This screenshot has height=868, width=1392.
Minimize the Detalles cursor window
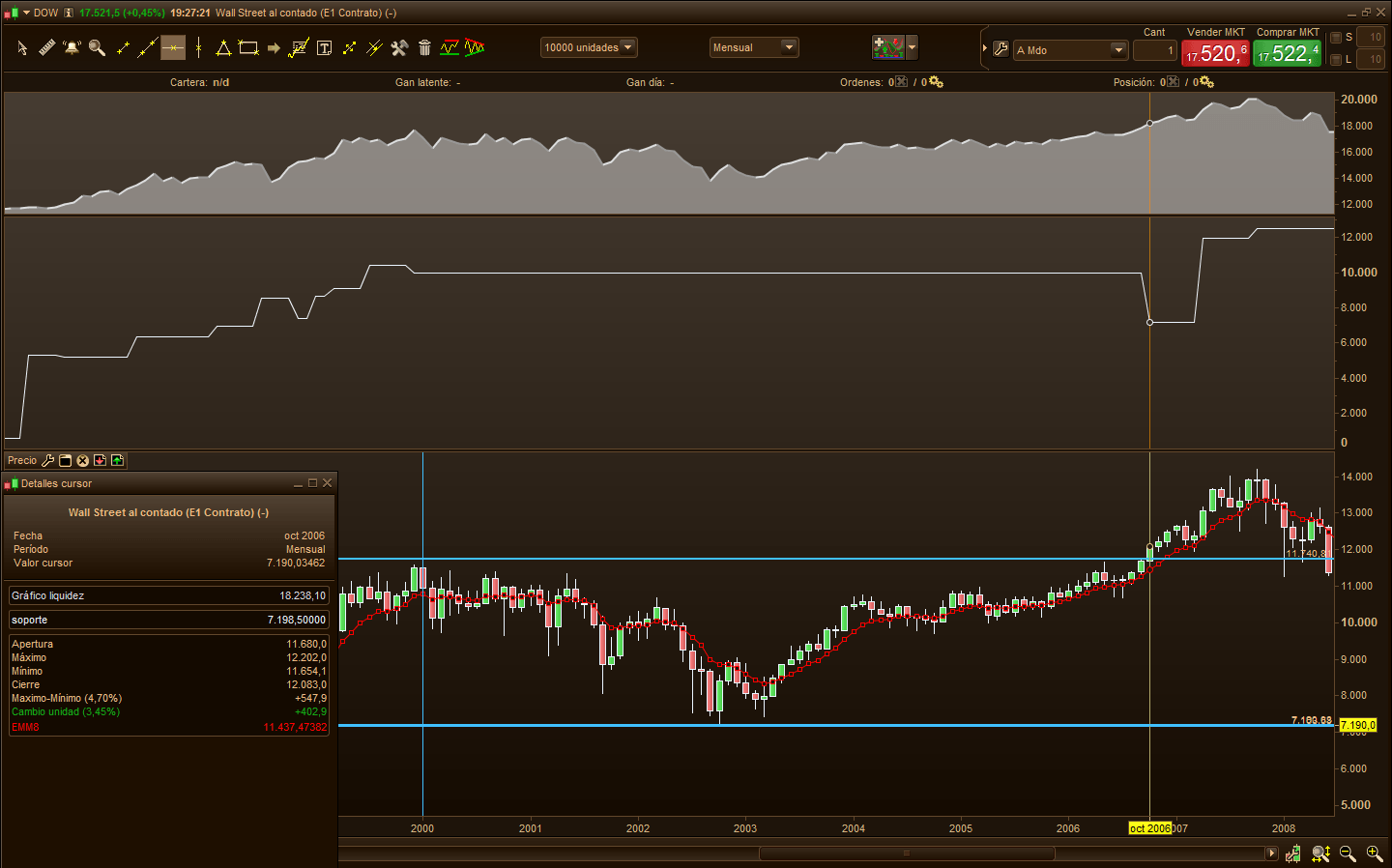tap(299, 483)
